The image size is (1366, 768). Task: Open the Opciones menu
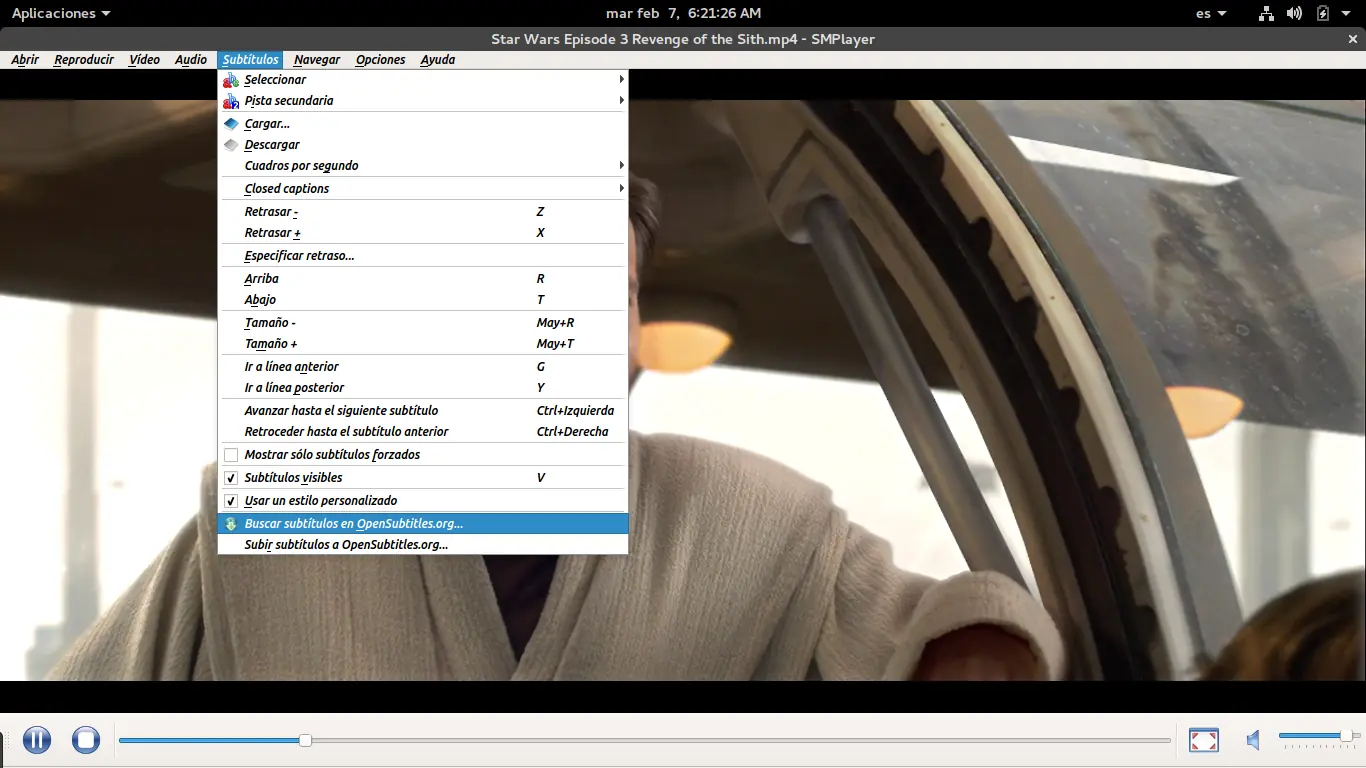380,60
